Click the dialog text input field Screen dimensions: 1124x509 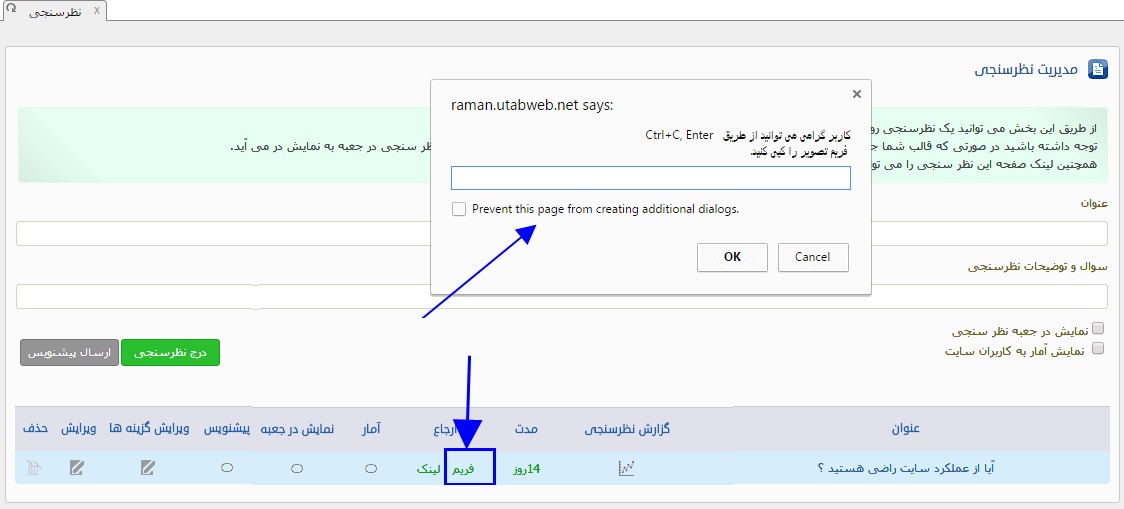(650, 178)
